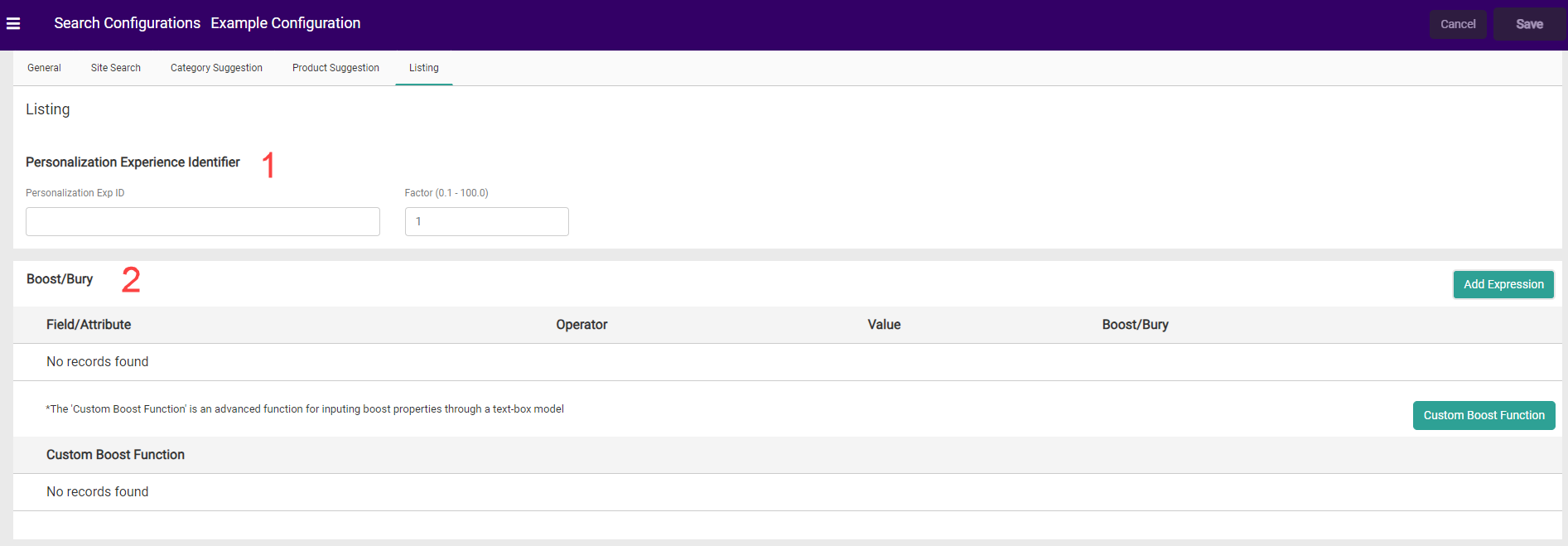Click the Value column header
Viewport: 1568px width, 546px height.
(884, 325)
